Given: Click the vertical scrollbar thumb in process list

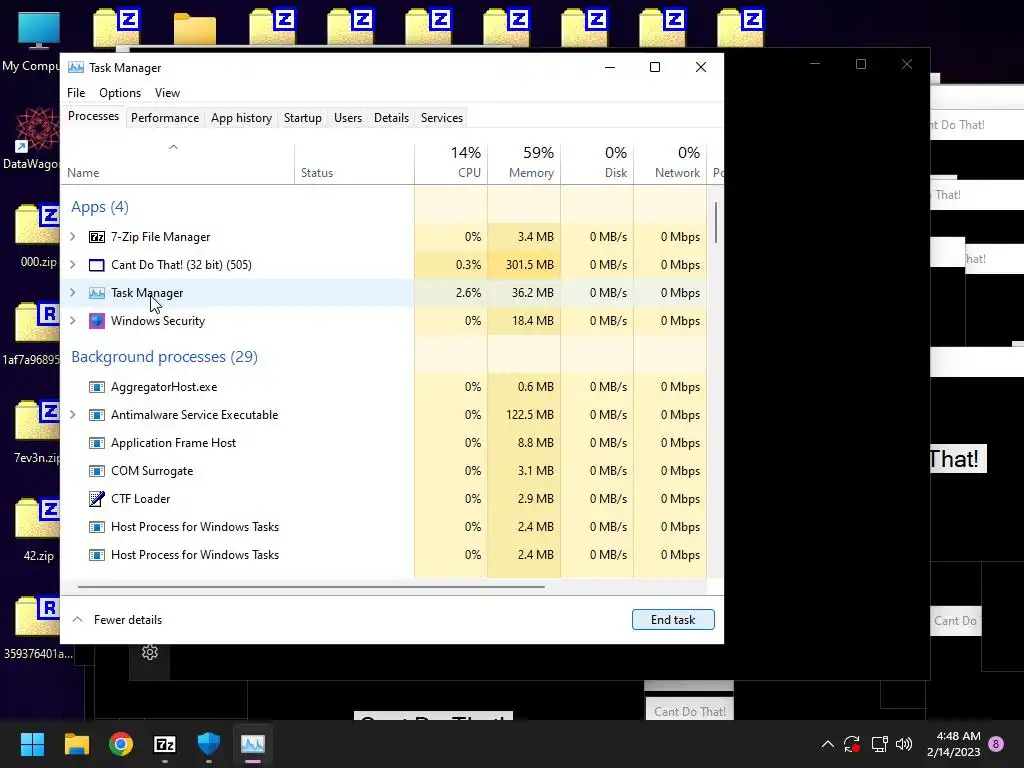Looking at the screenshot, I should (716, 223).
